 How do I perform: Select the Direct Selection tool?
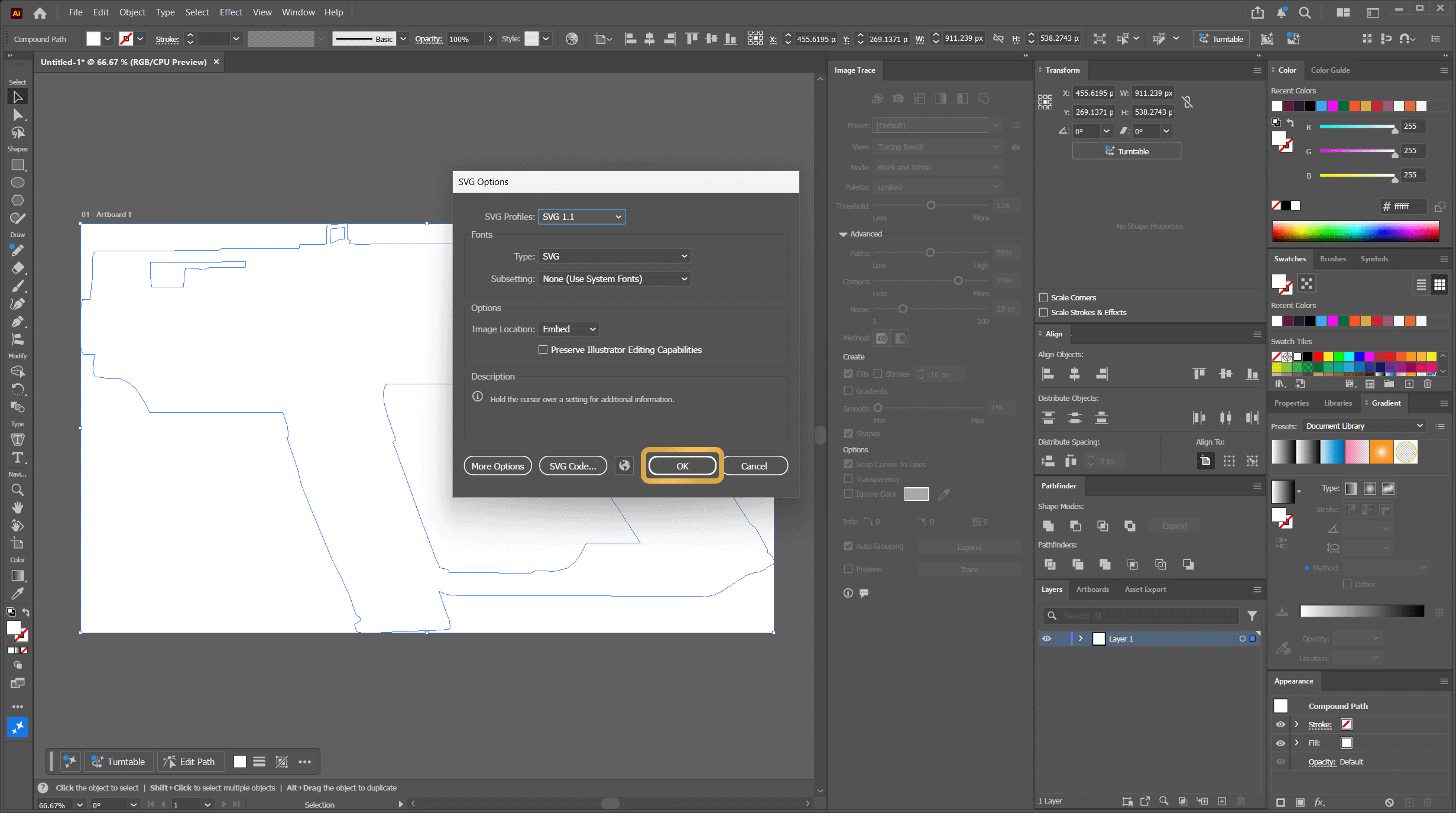click(18, 115)
